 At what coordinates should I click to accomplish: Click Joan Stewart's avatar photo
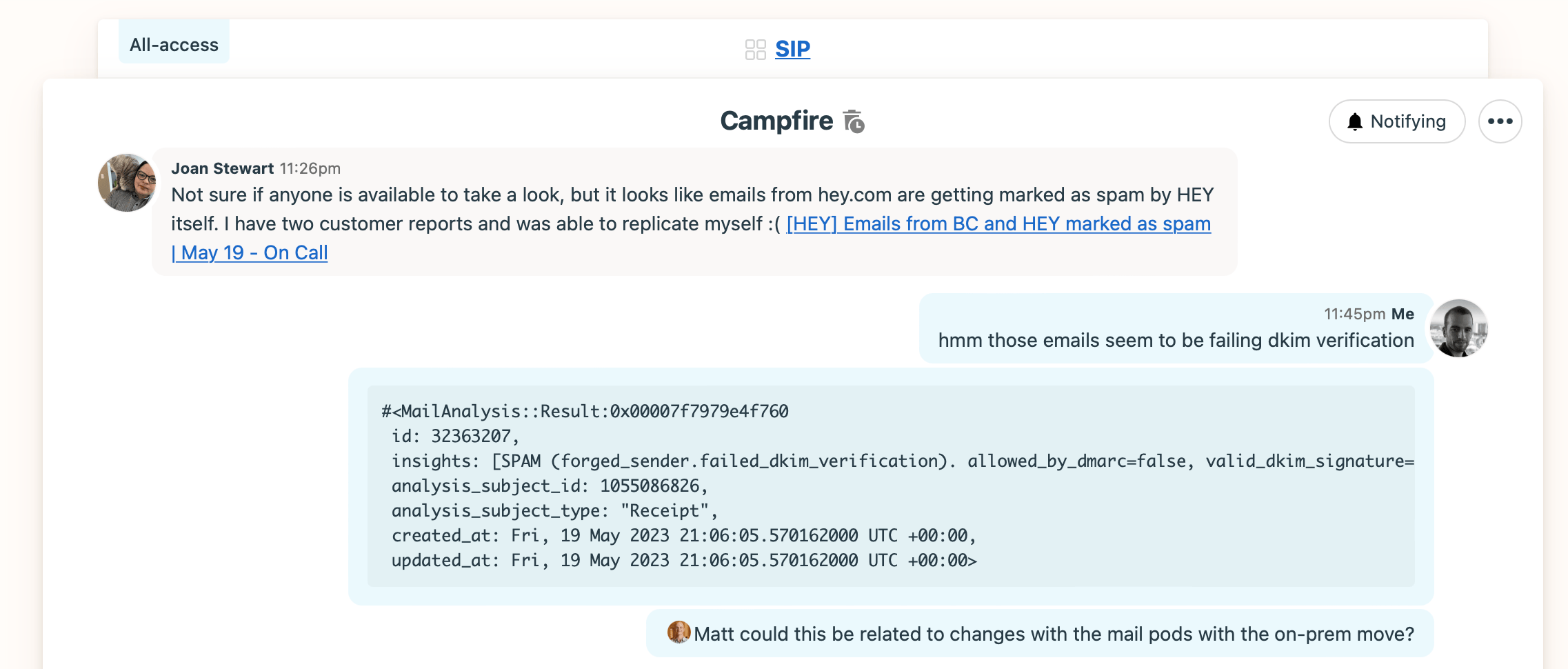pos(127,182)
